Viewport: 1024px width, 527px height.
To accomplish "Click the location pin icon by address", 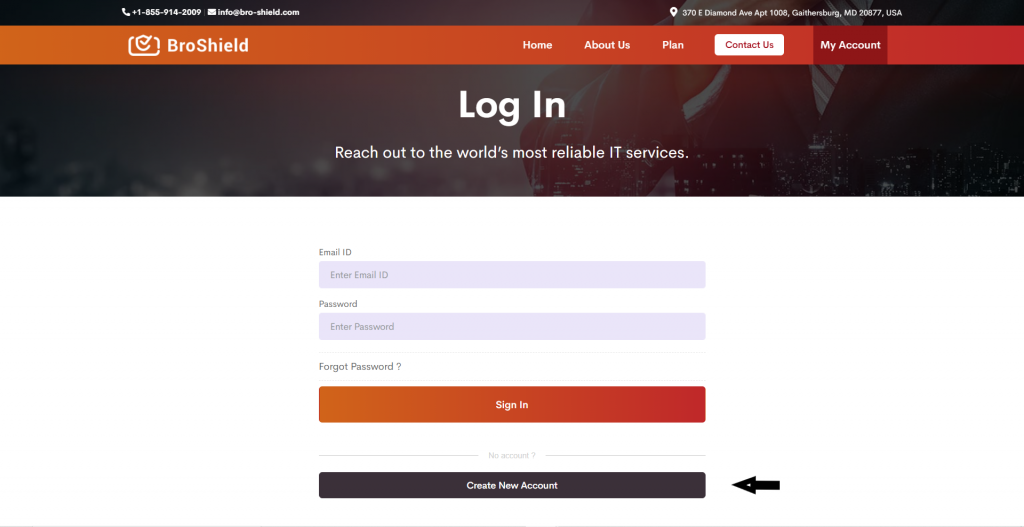I will click(x=673, y=12).
